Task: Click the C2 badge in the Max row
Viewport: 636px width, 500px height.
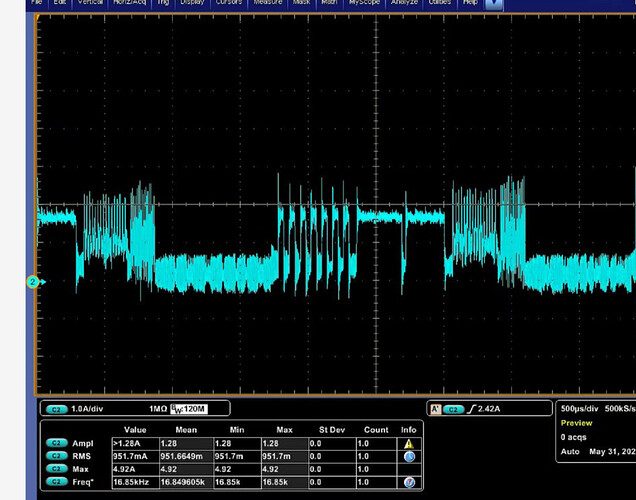Action: 57,469
